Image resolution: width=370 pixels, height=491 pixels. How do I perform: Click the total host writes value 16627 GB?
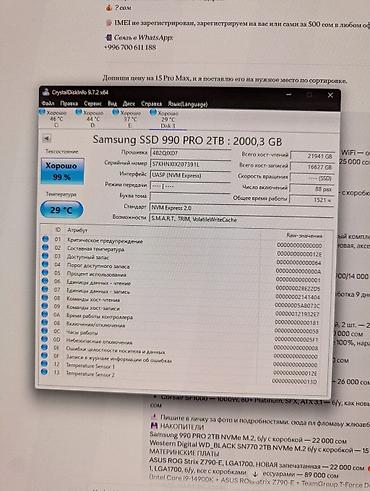[312, 167]
